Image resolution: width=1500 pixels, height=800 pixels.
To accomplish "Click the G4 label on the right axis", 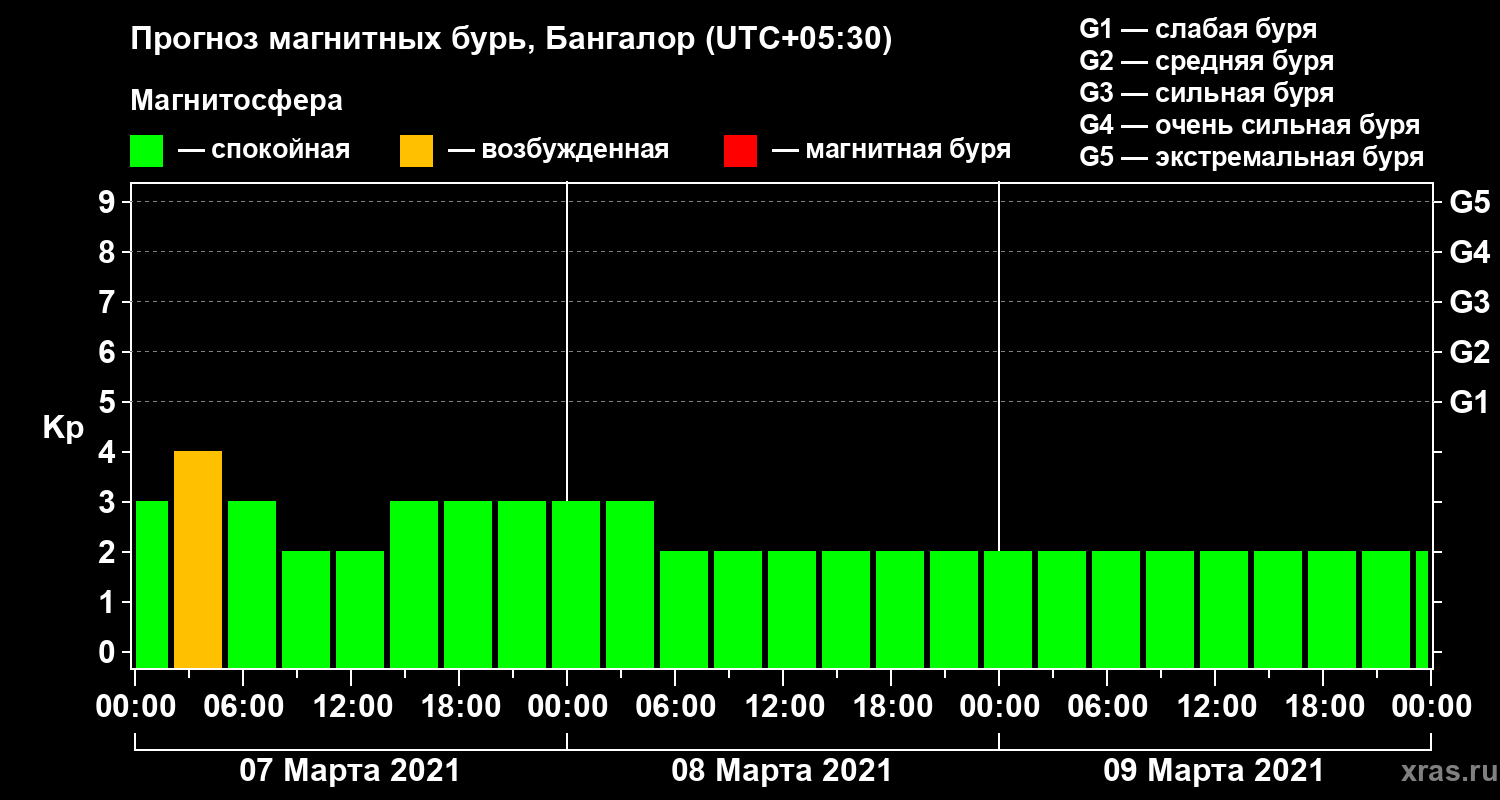I will 1470,253.
